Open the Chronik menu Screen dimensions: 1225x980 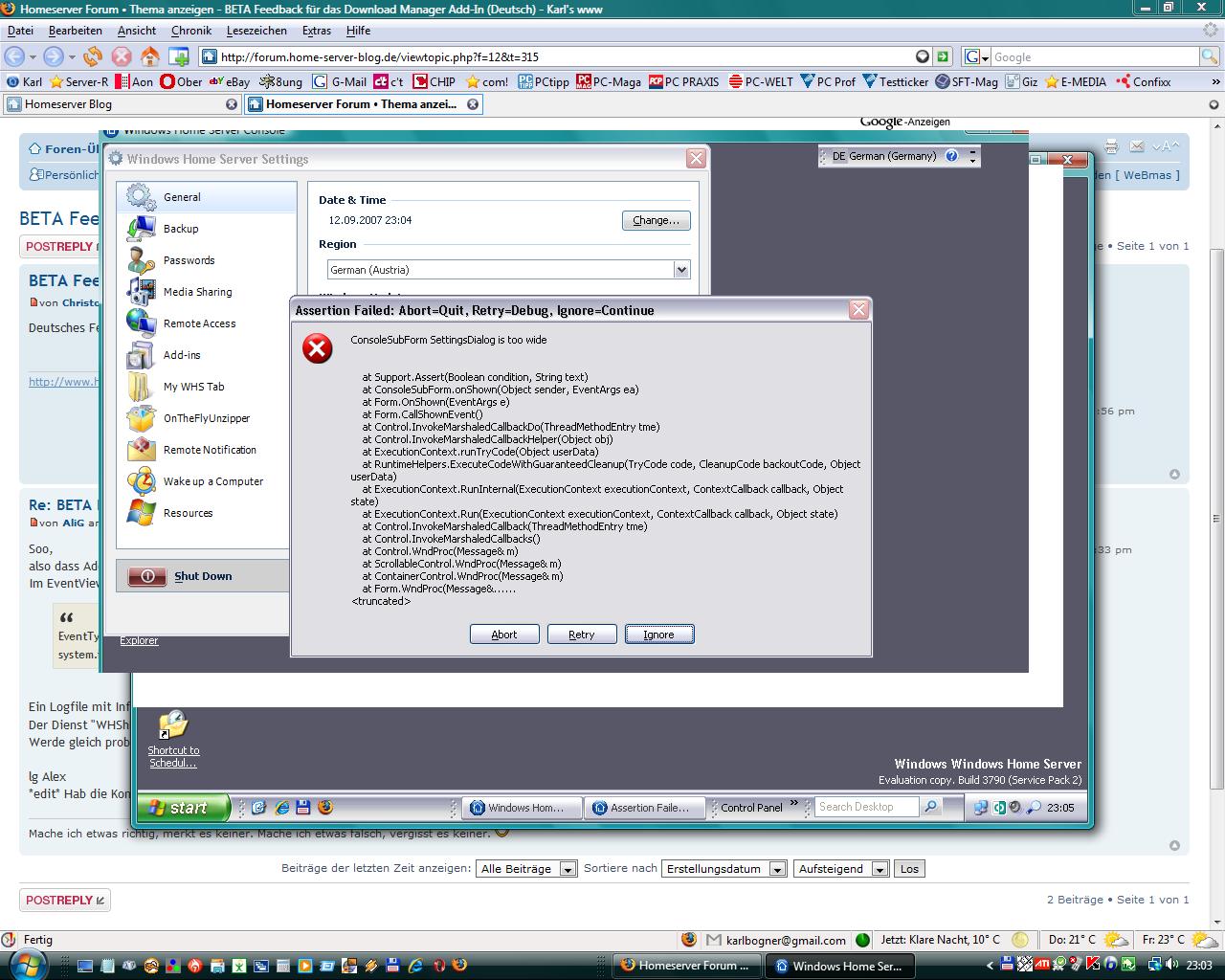[191, 31]
